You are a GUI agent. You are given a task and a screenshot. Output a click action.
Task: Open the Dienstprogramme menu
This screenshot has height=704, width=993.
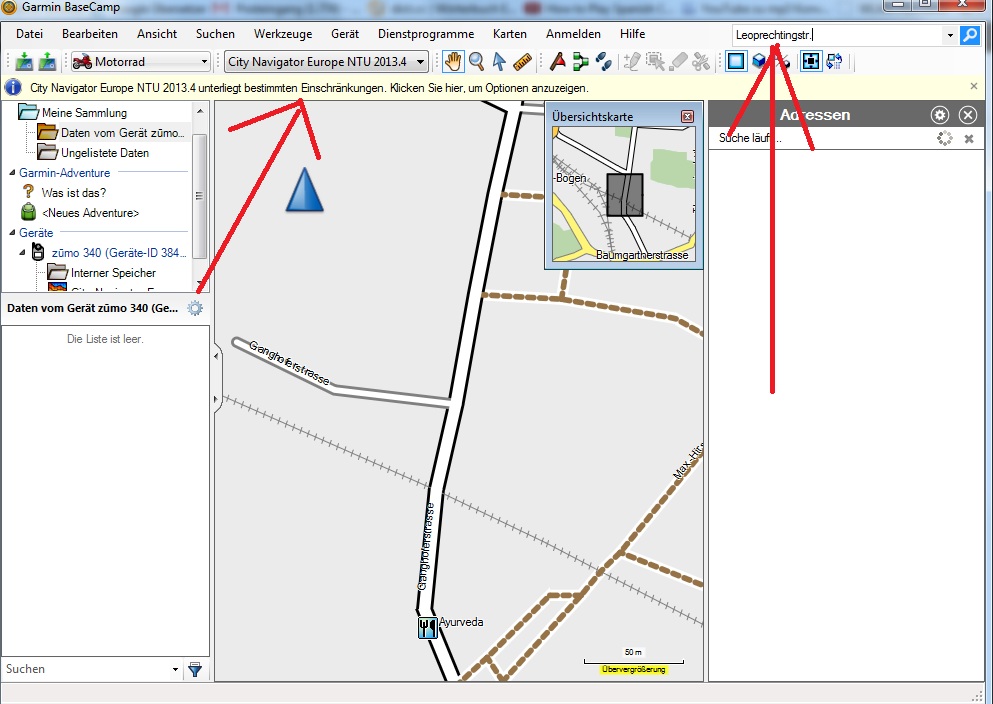point(426,34)
